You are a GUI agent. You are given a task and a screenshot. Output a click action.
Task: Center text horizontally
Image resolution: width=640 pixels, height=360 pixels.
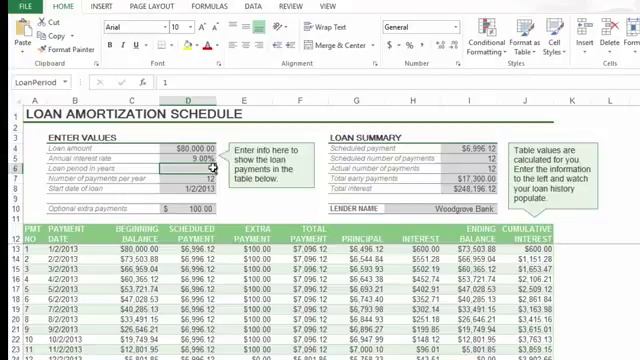[246, 45]
